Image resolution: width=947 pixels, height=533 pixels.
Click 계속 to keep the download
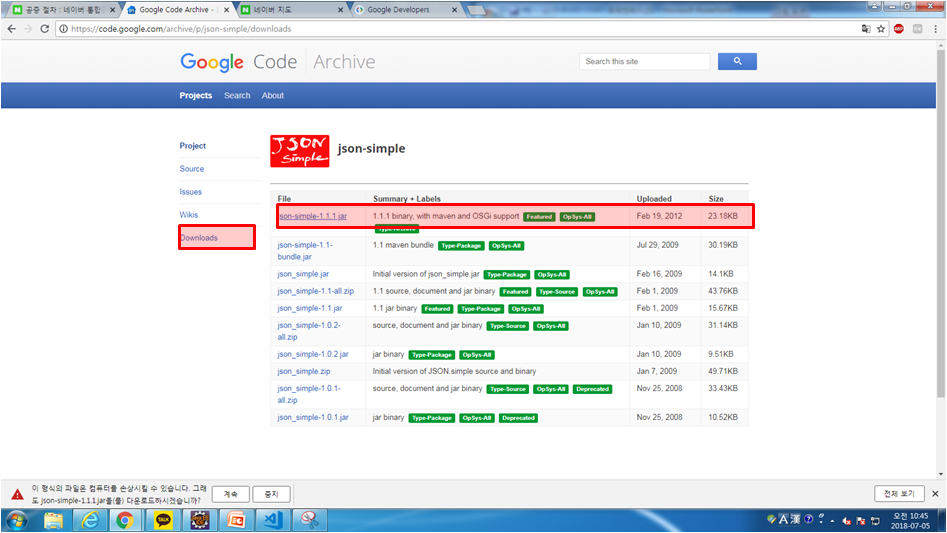tap(231, 494)
